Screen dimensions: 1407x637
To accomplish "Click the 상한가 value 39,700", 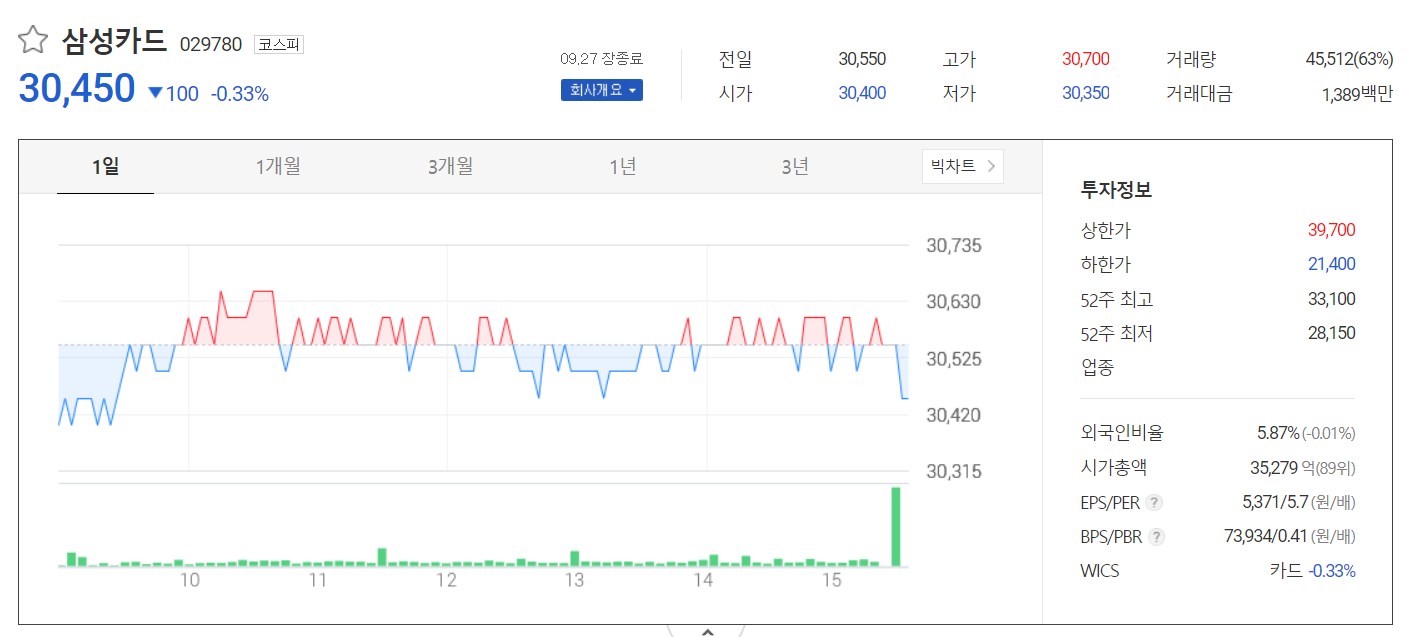I will point(1332,230).
